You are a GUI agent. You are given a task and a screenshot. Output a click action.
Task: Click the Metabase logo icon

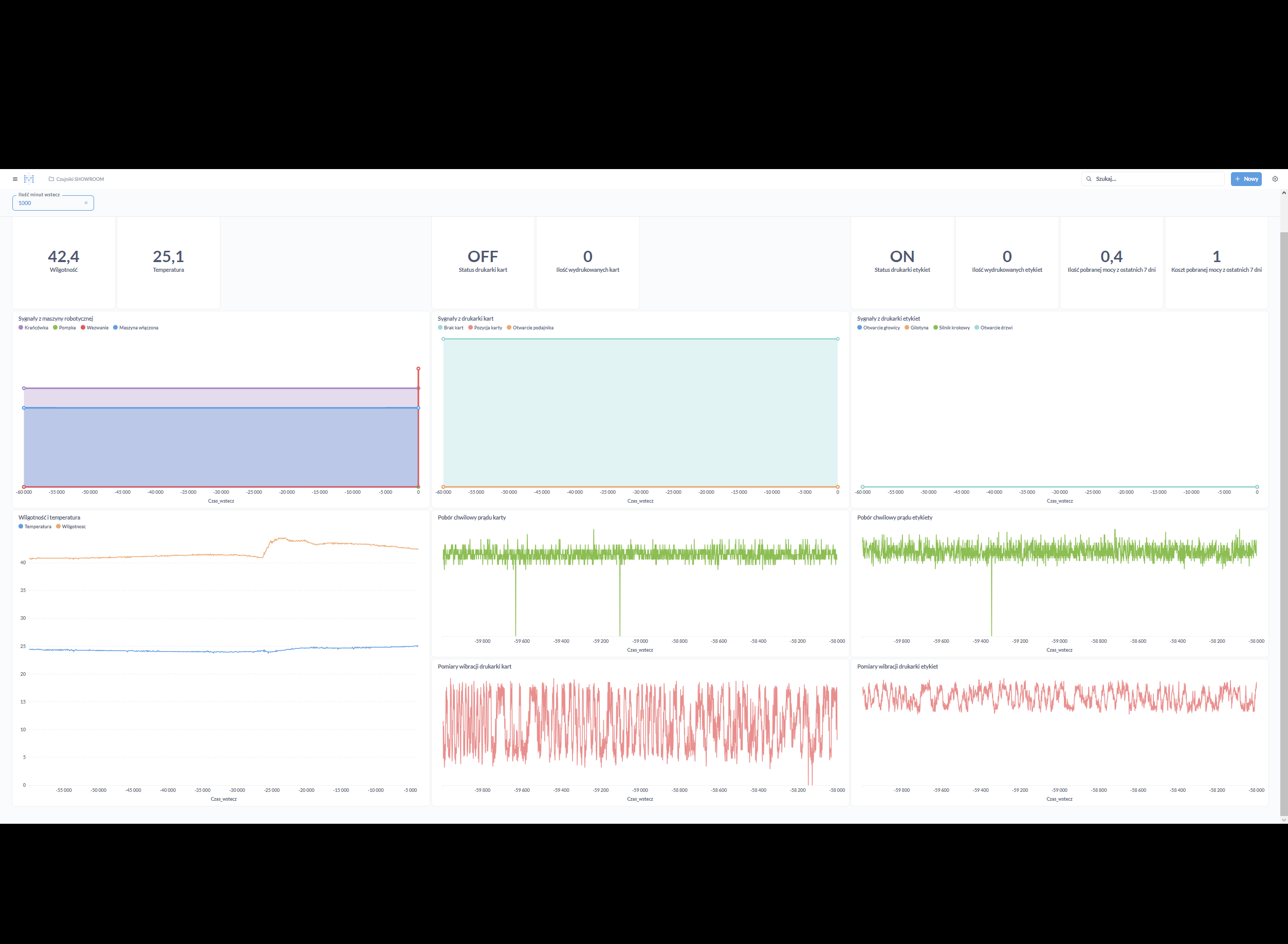click(29, 179)
